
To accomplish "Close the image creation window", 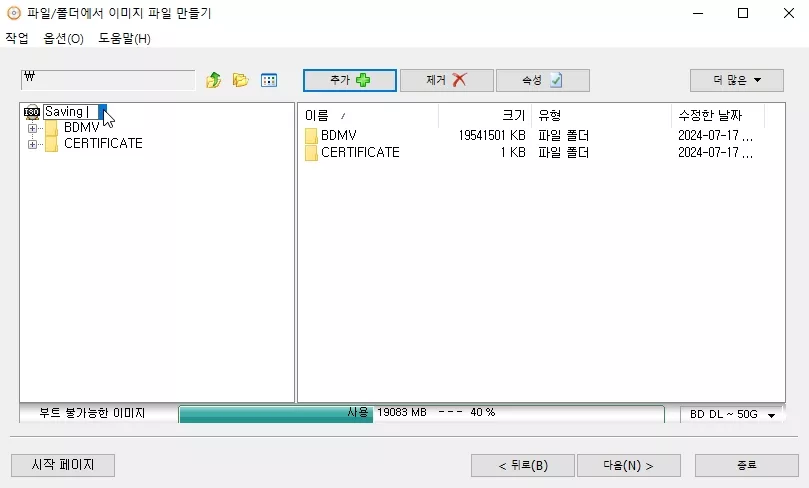I will pyautogui.click(x=789, y=13).
